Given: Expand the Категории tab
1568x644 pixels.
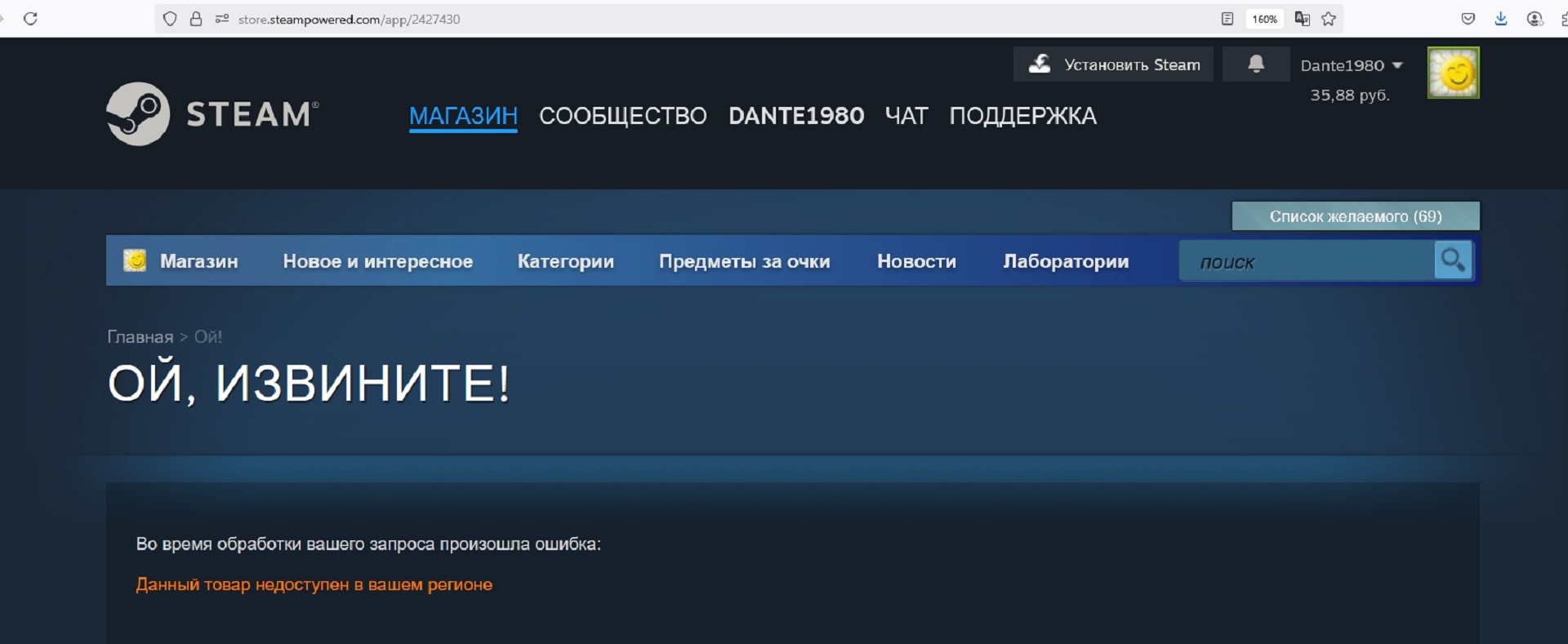Looking at the screenshot, I should (x=566, y=261).
